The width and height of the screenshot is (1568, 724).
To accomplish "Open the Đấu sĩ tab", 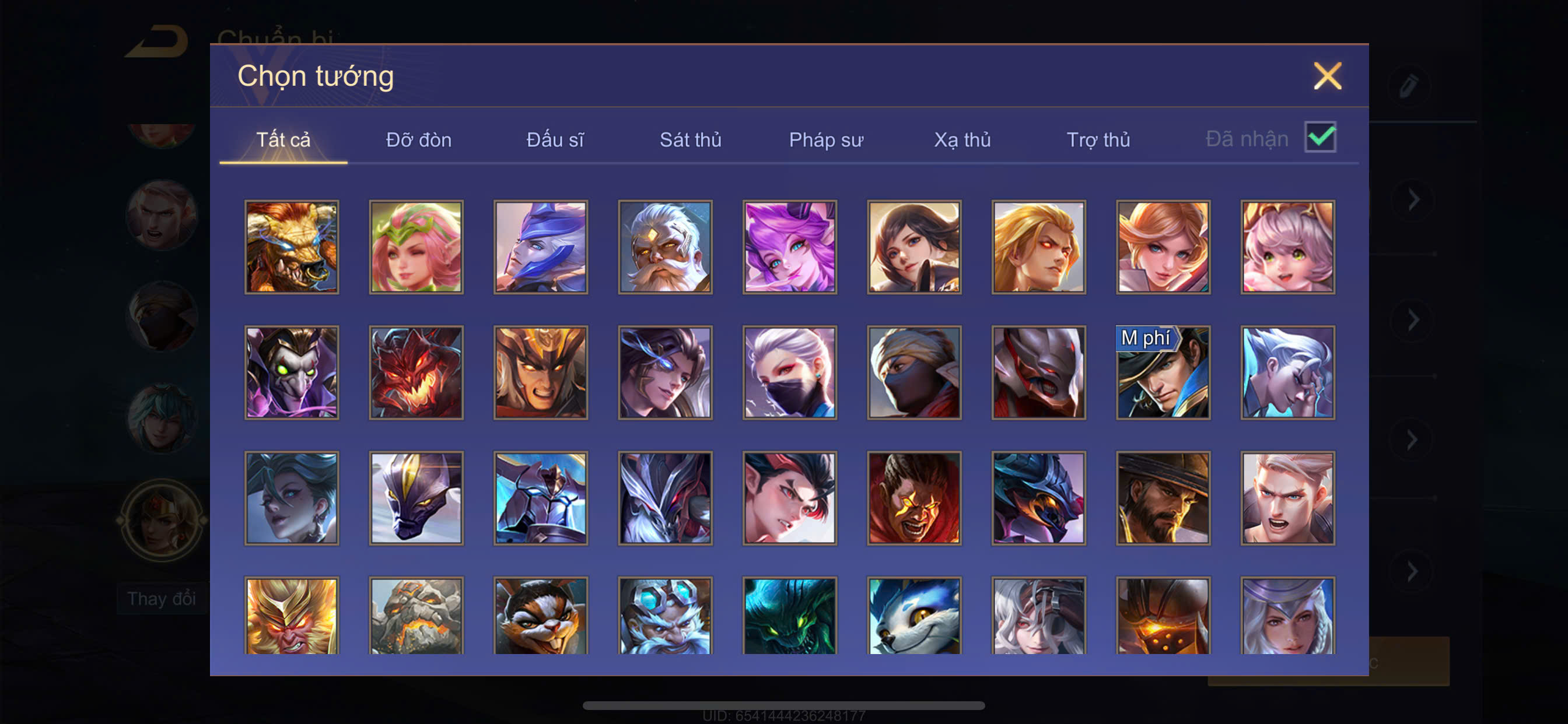I will point(555,139).
